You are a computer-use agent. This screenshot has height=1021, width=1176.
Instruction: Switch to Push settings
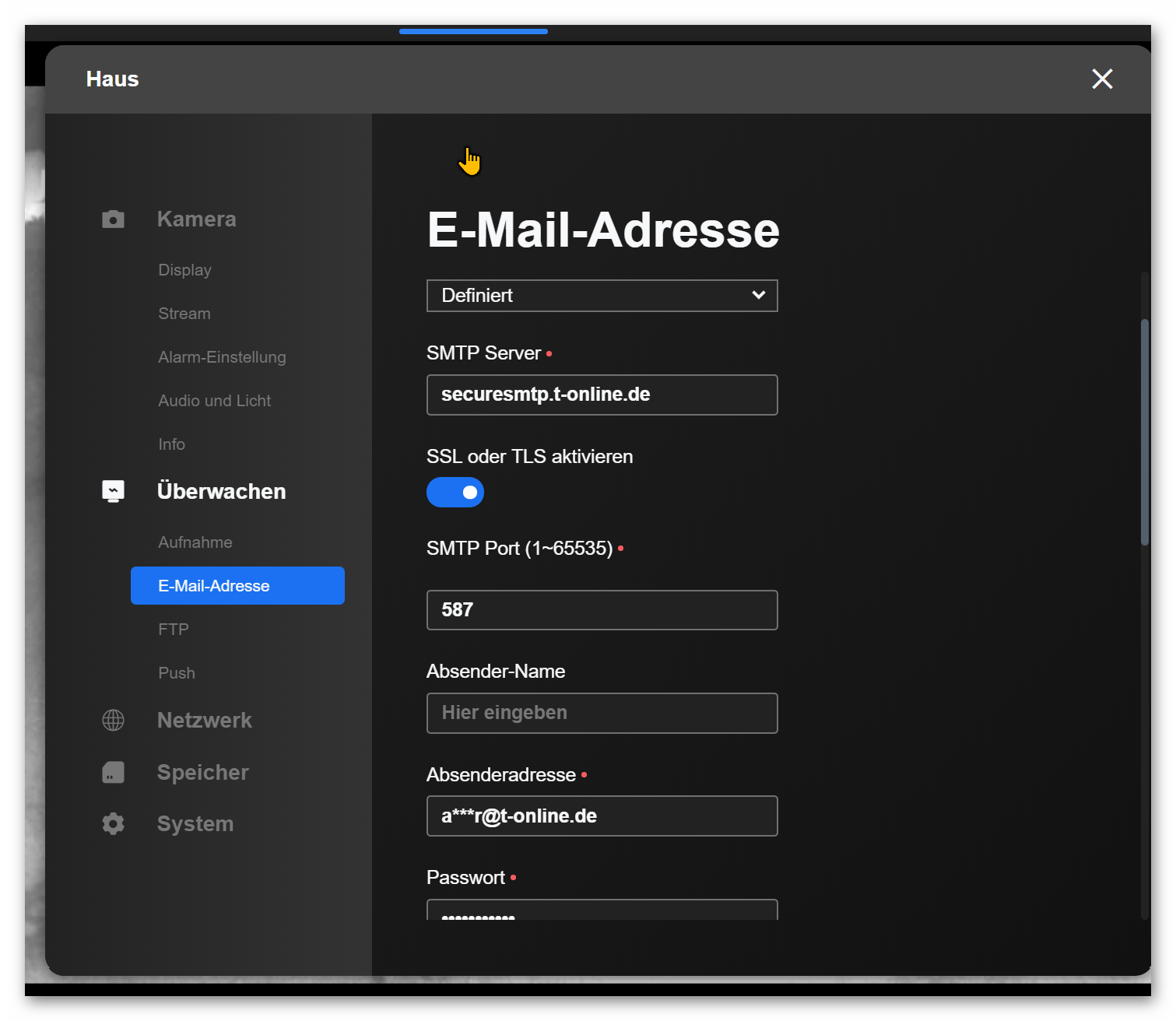pos(177,673)
